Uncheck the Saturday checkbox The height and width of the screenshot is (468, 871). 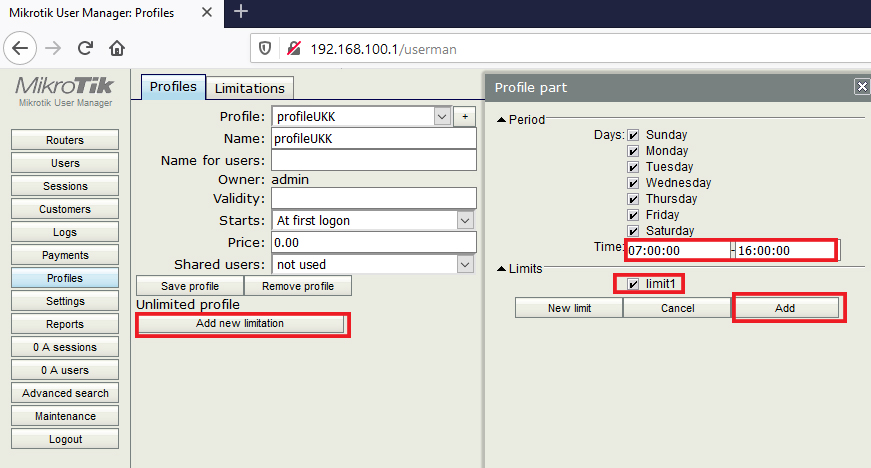[x=633, y=231]
